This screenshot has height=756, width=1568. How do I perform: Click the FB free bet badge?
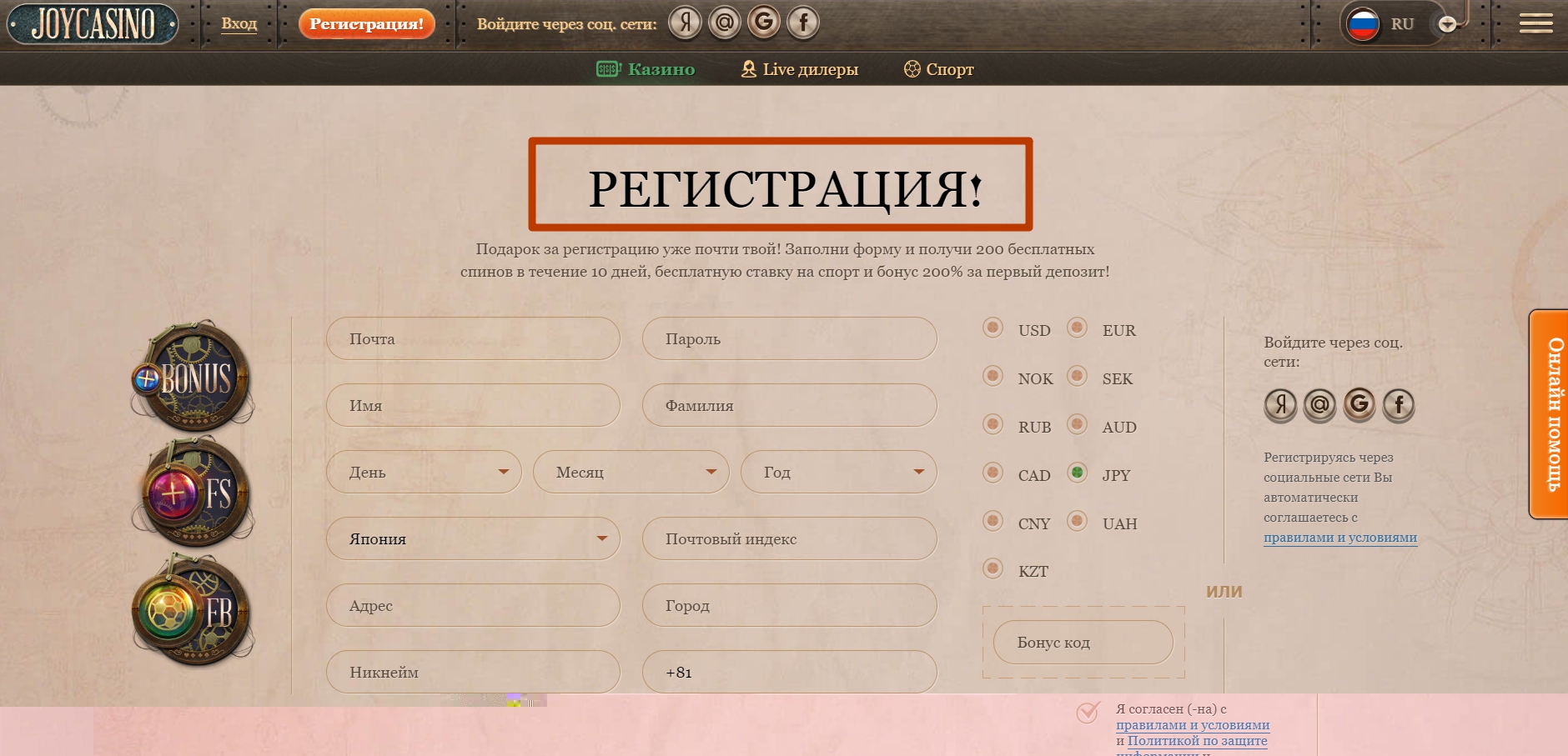[193, 611]
